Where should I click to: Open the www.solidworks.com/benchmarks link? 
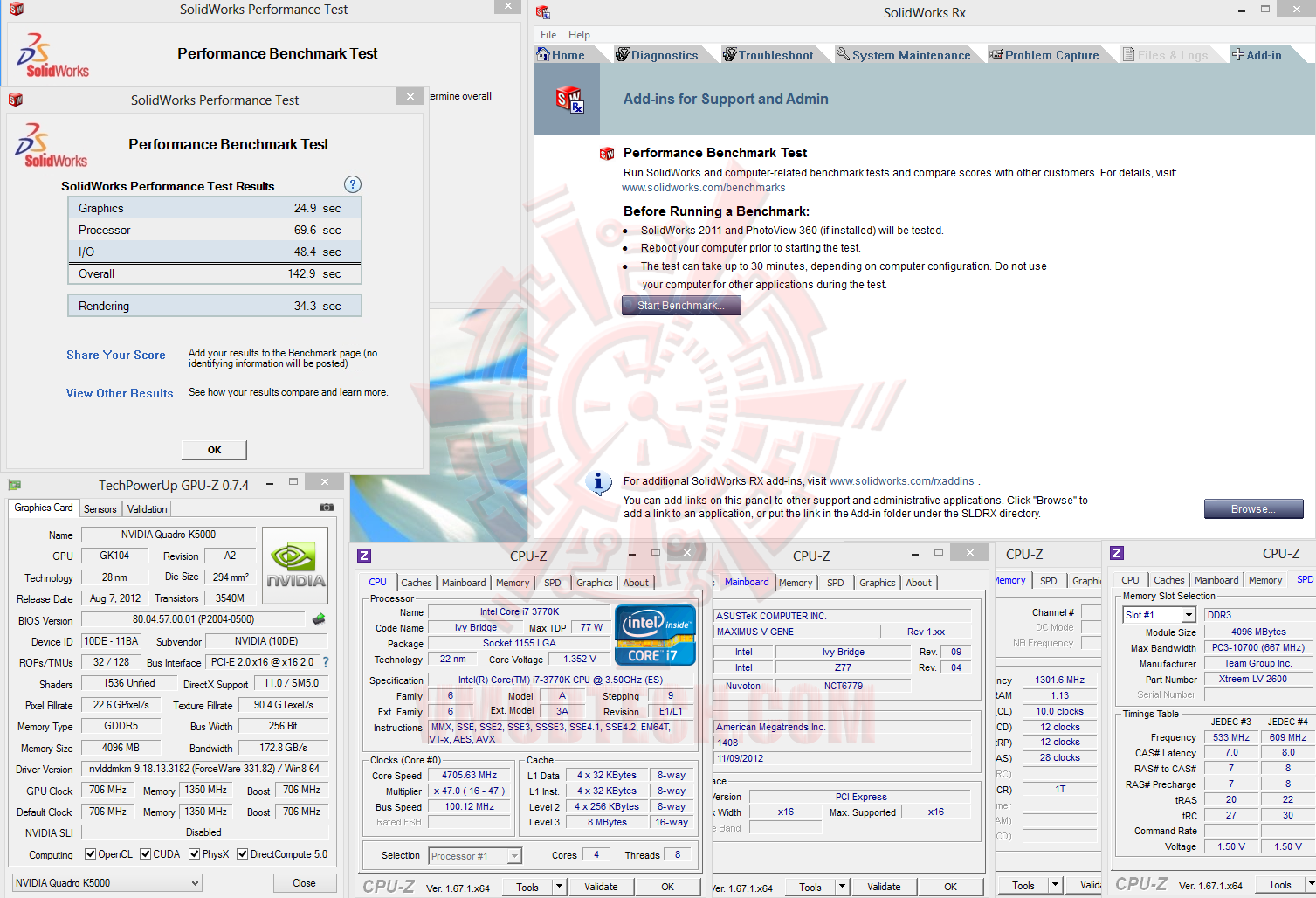(x=704, y=188)
